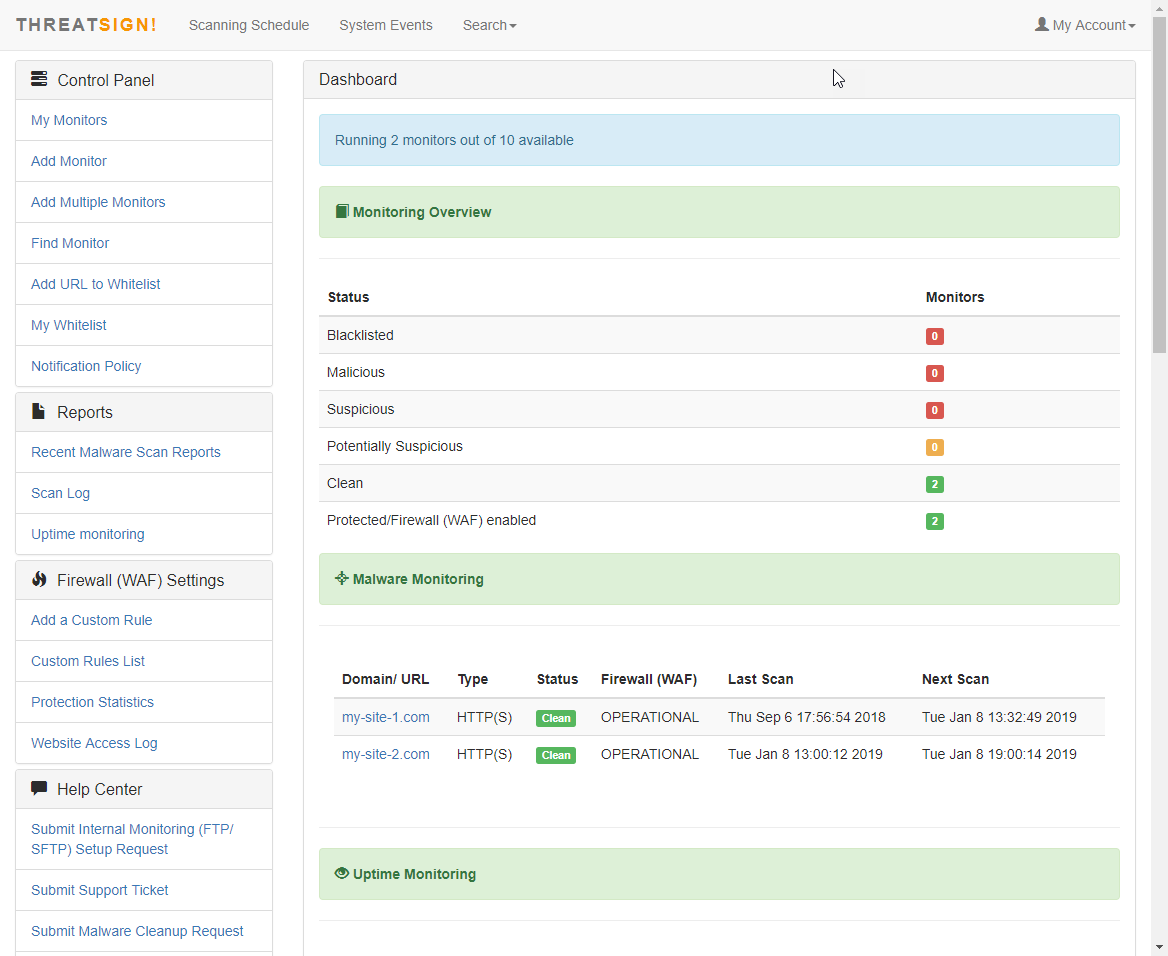Click the Reports document icon
The image size is (1168, 956).
[x=39, y=411]
